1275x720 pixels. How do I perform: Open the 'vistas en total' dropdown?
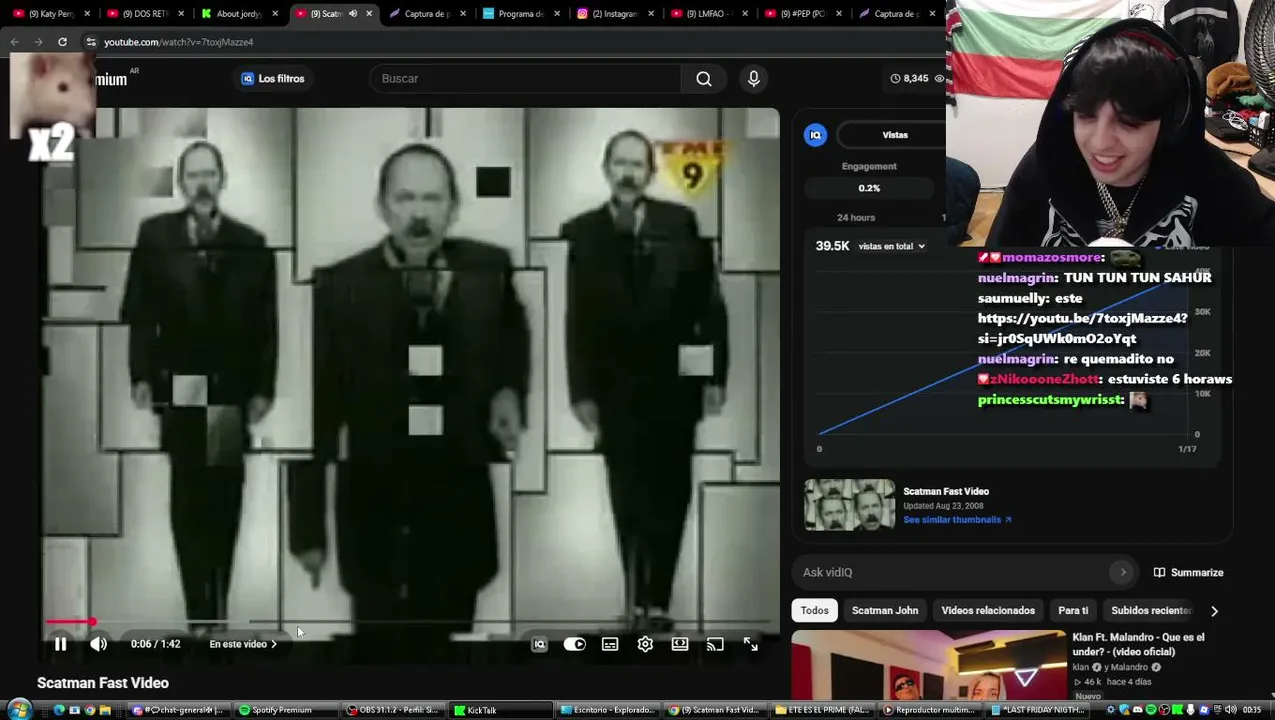pos(891,246)
